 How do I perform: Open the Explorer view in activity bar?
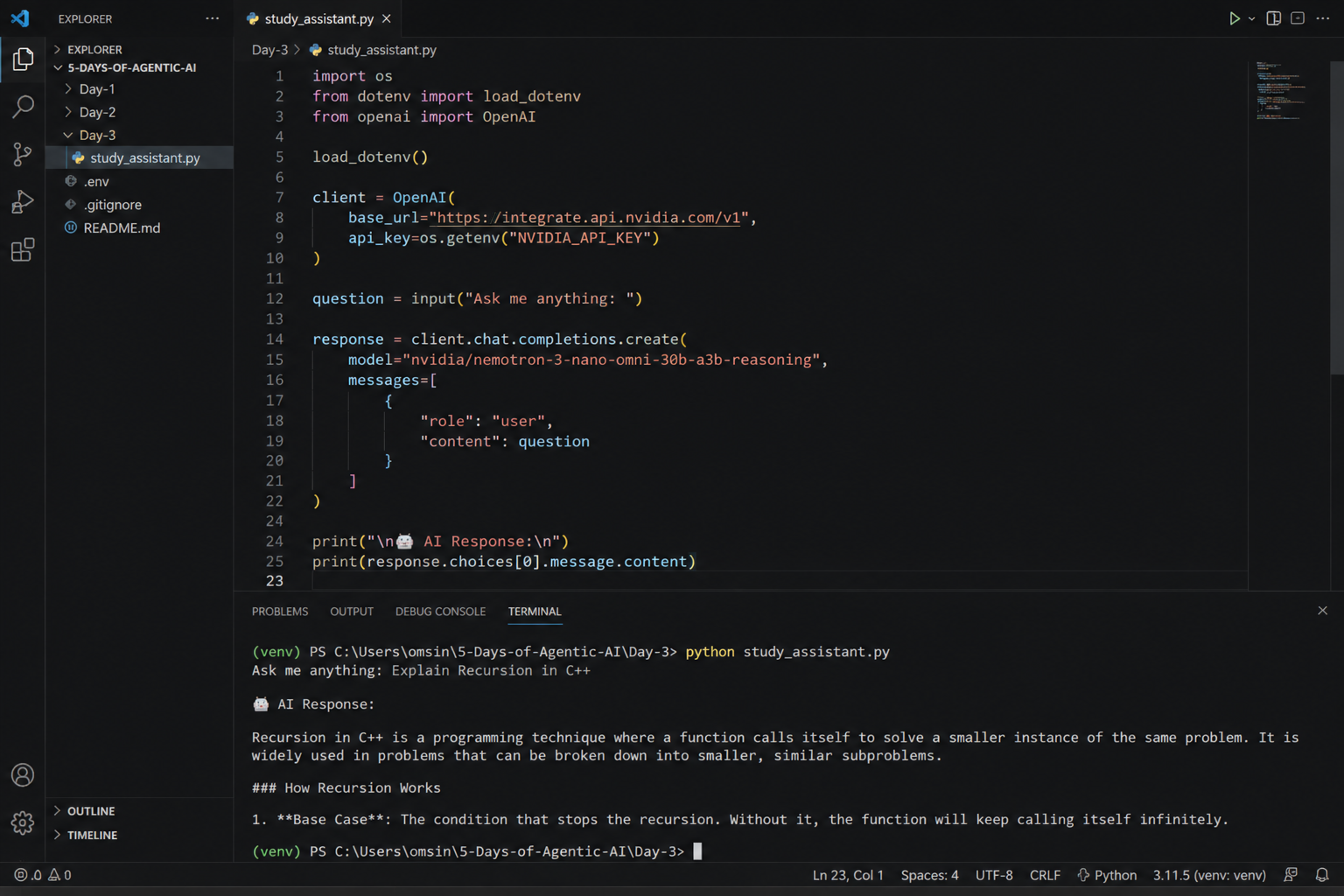pyautogui.click(x=23, y=59)
